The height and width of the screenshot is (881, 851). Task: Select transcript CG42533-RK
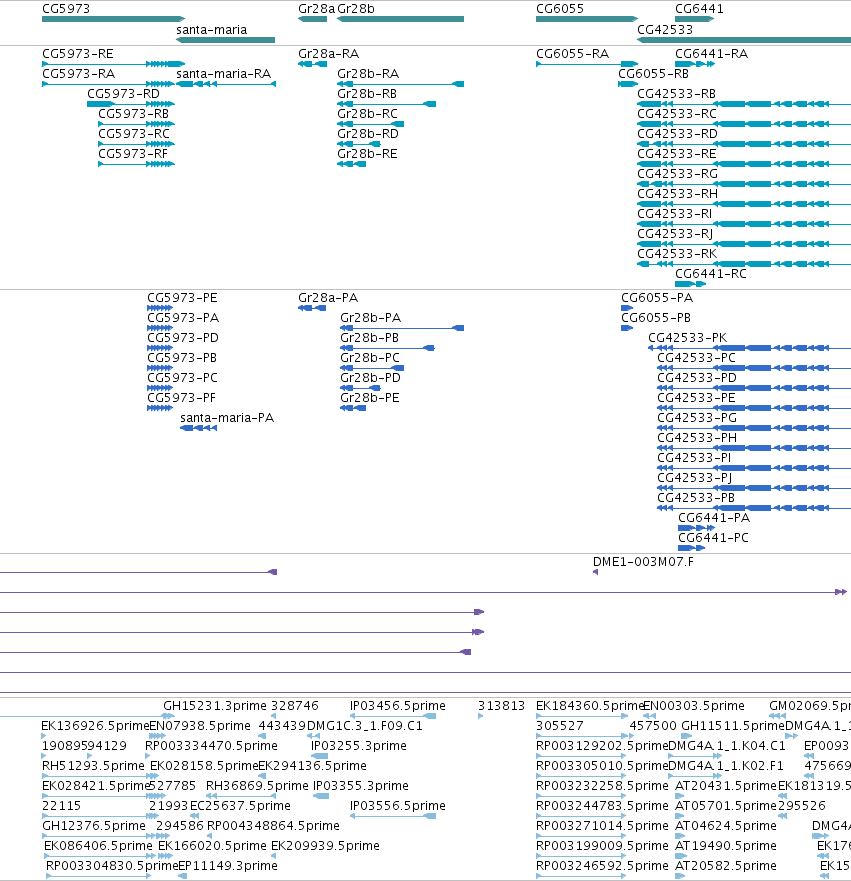point(744,264)
